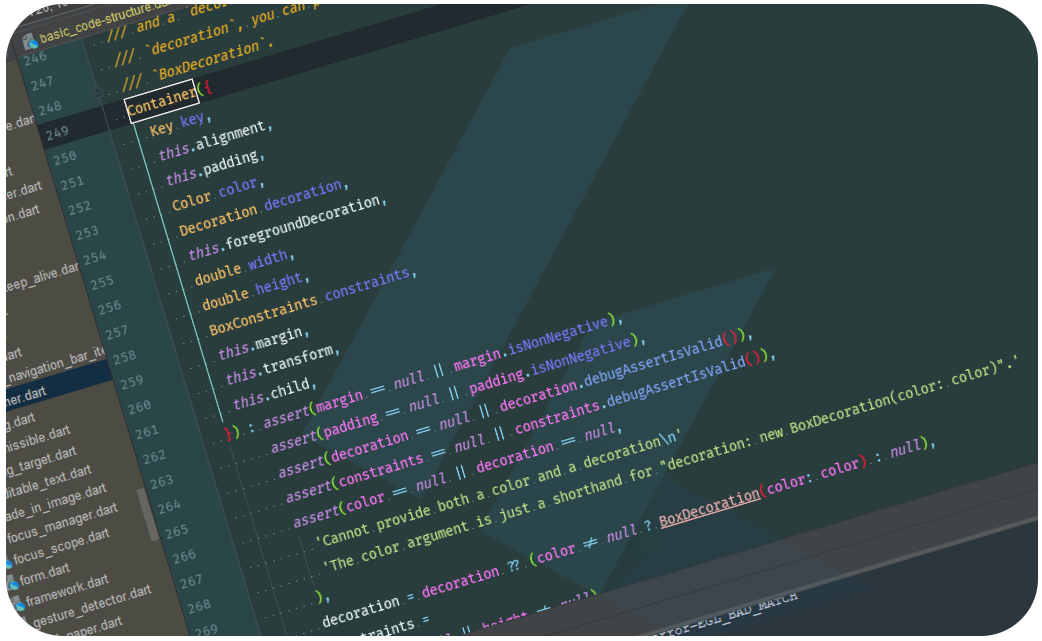The height and width of the screenshot is (641, 1042).
Task: Click the '/// `BoxDecoration`.' comment line
Action: [198, 64]
